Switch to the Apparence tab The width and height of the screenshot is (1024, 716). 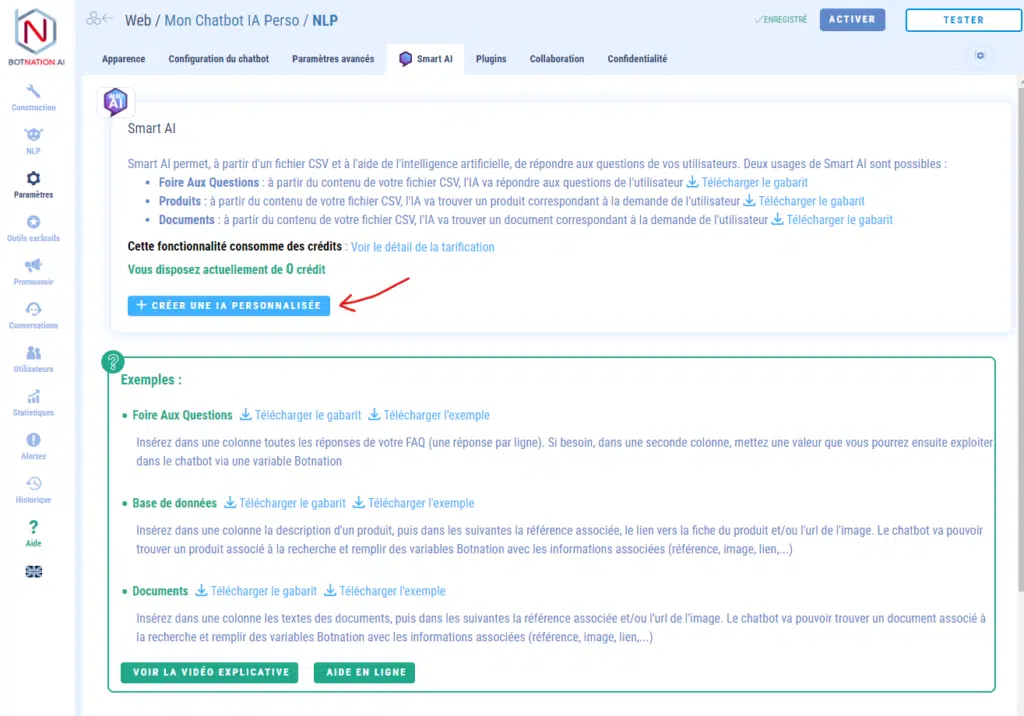(123, 59)
